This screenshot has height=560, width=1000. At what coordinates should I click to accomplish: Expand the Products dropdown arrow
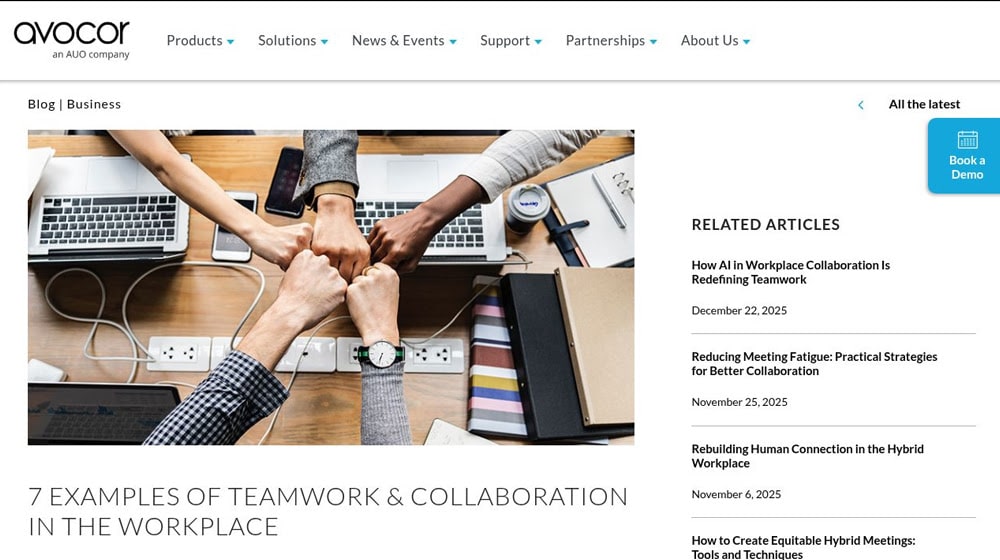tap(230, 41)
